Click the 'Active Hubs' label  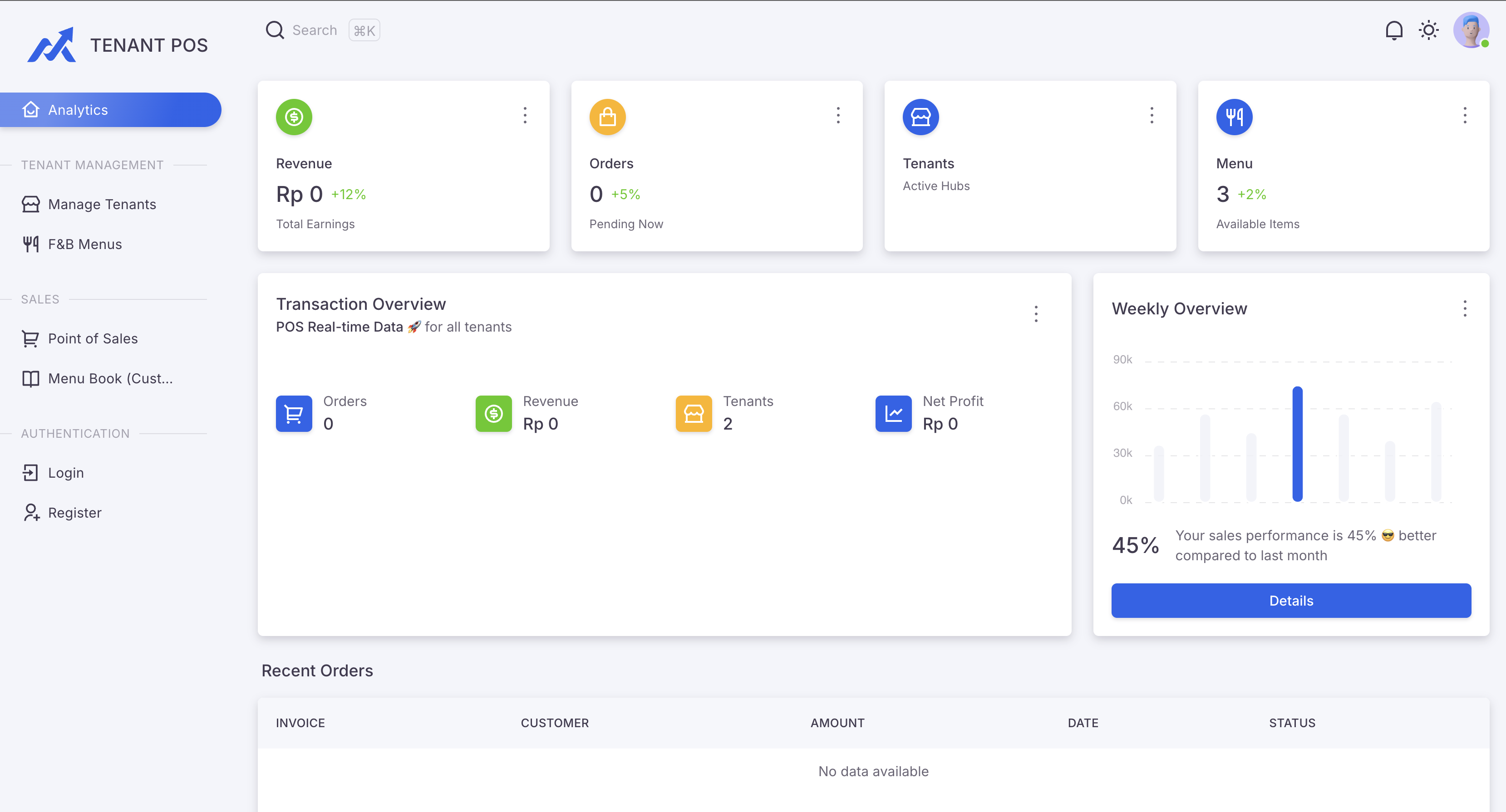(936, 186)
